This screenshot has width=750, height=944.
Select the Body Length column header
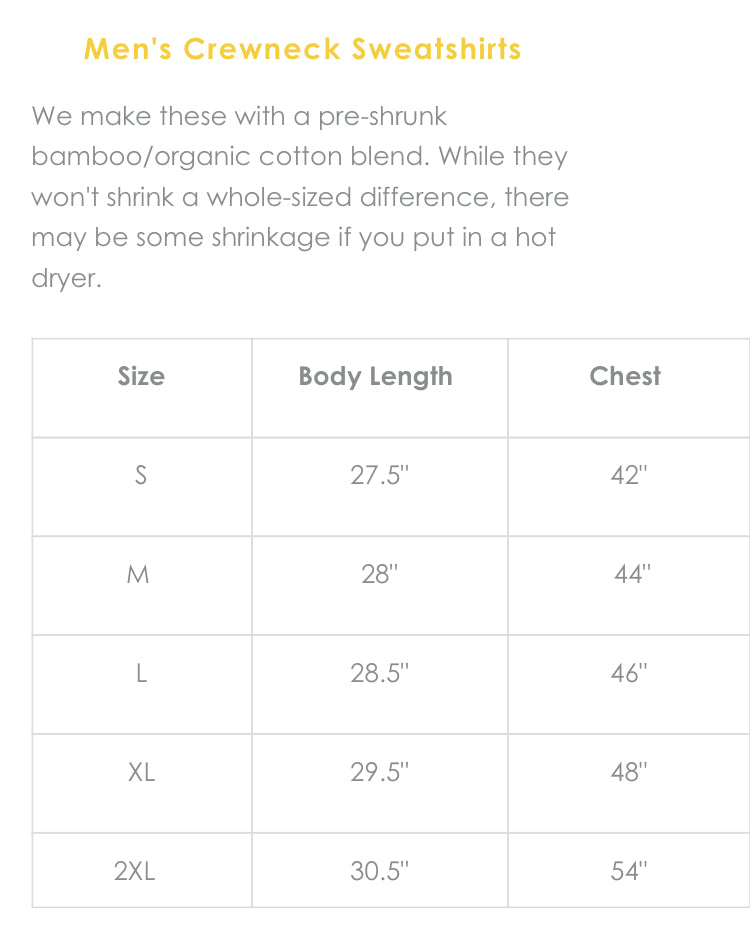click(x=376, y=377)
